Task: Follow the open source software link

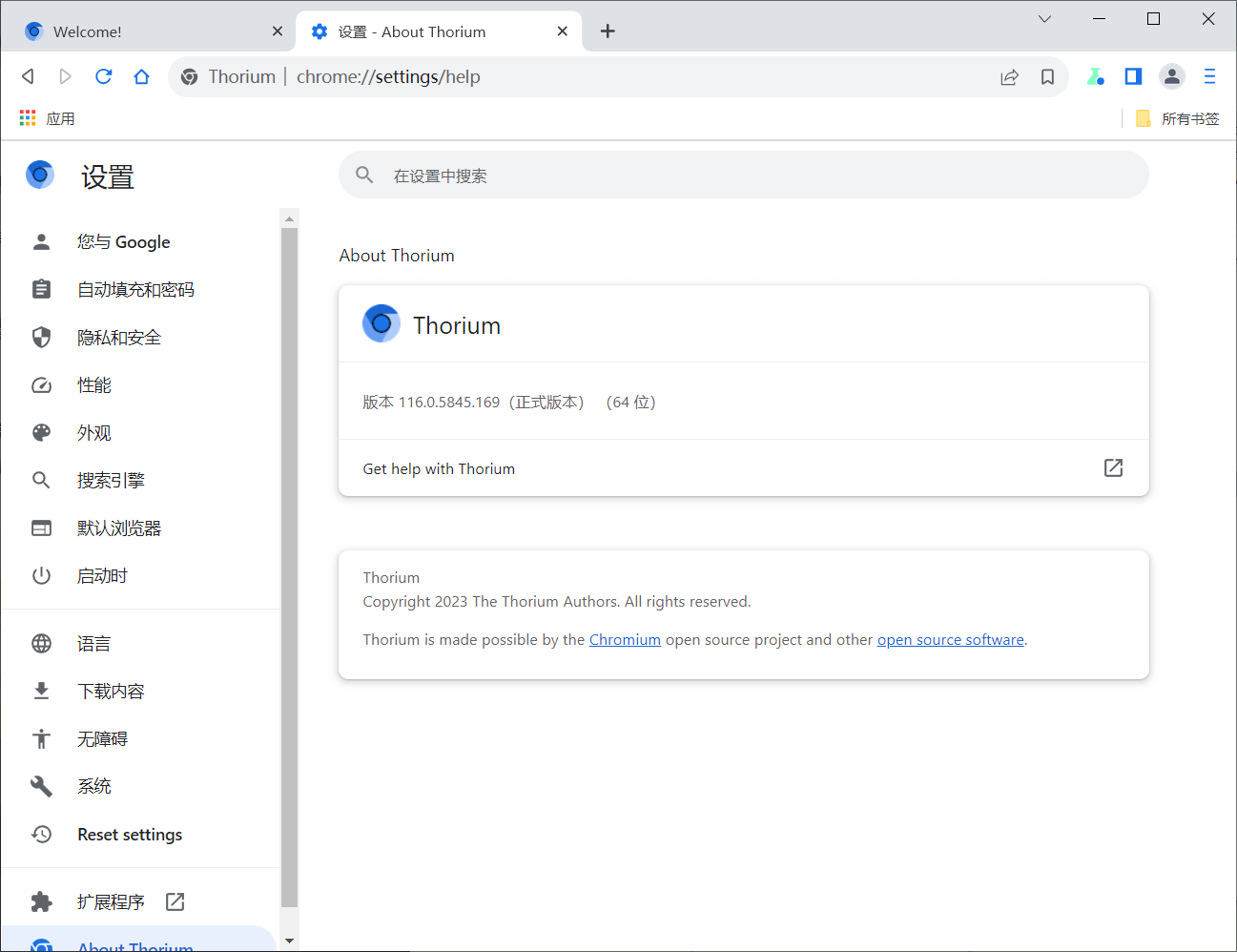Action: point(951,640)
